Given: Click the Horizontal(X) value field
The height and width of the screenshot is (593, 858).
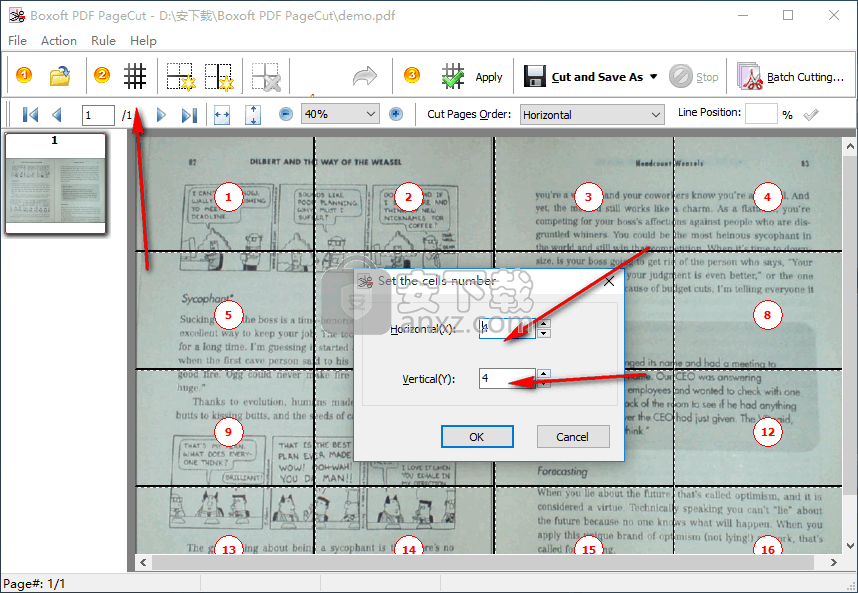Looking at the screenshot, I should [507, 328].
